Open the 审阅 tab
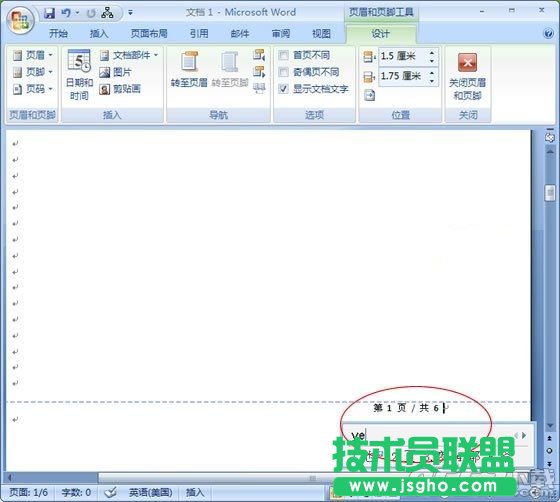Image resolution: width=560 pixels, height=502 pixels. (281, 34)
